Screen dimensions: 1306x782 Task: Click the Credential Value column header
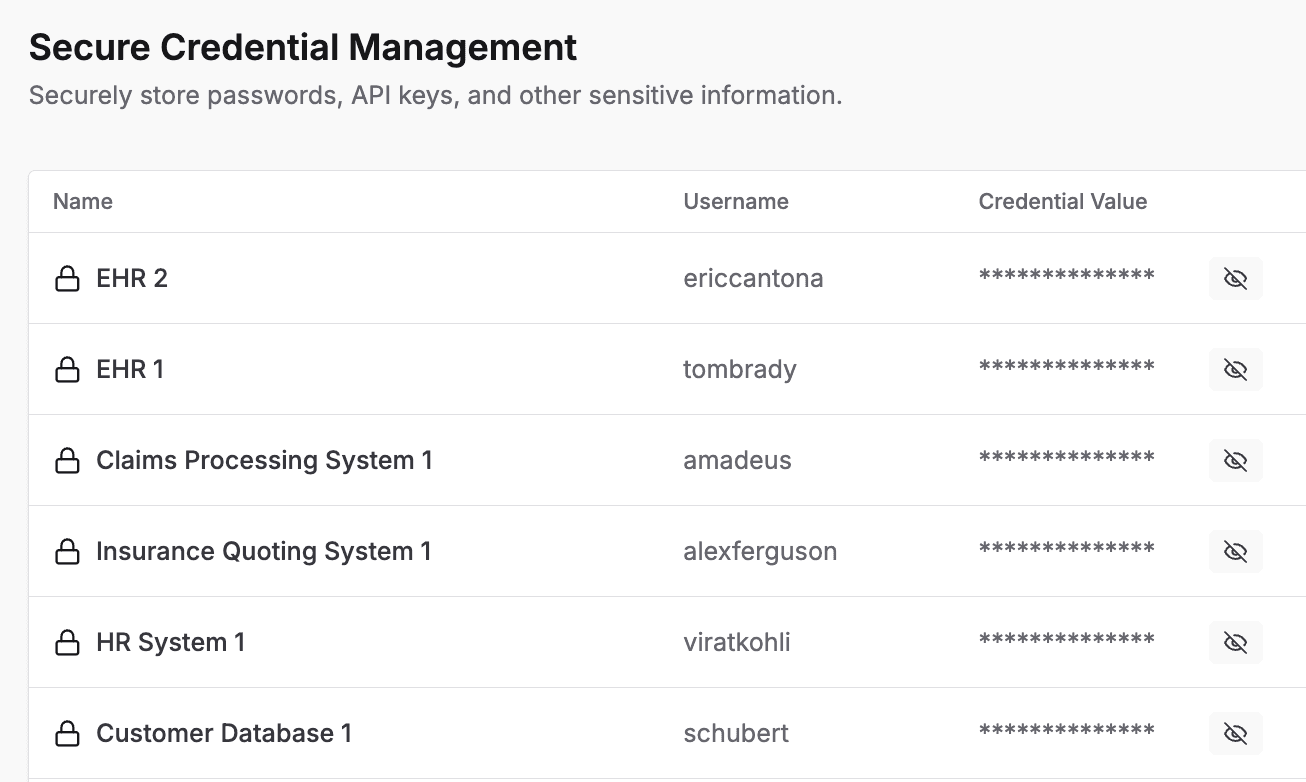click(1062, 202)
